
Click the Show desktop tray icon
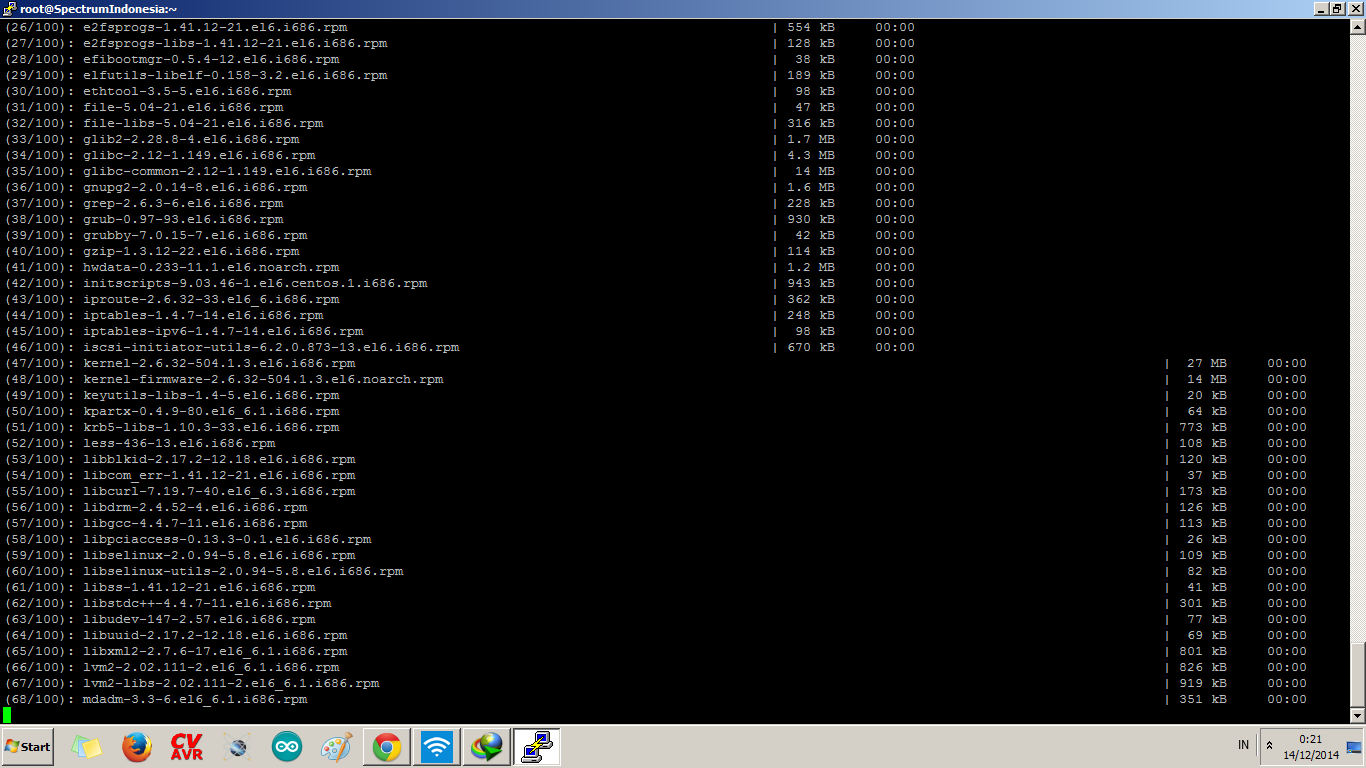[1354, 747]
